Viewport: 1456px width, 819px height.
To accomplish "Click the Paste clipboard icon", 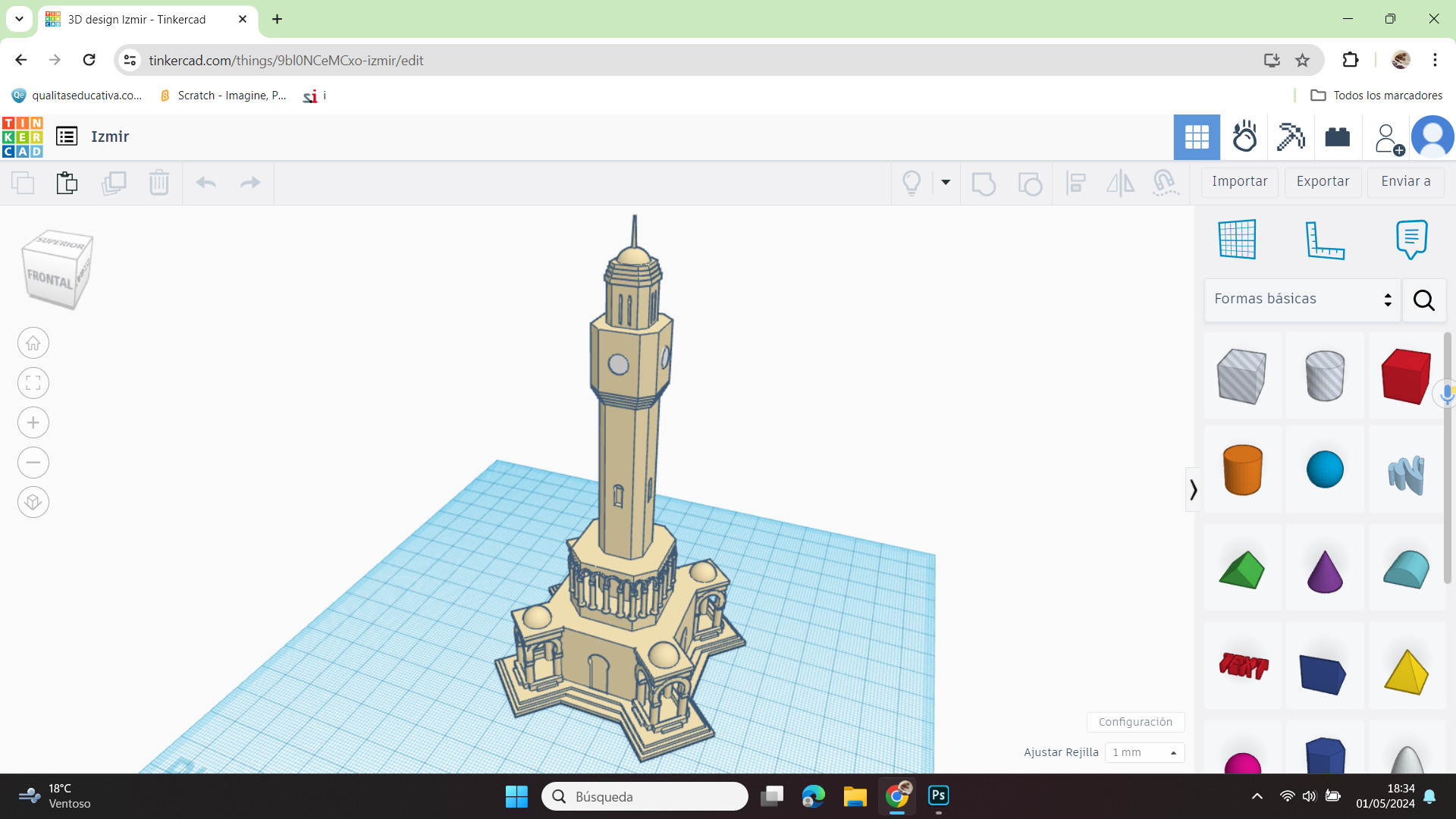I will coord(67,183).
